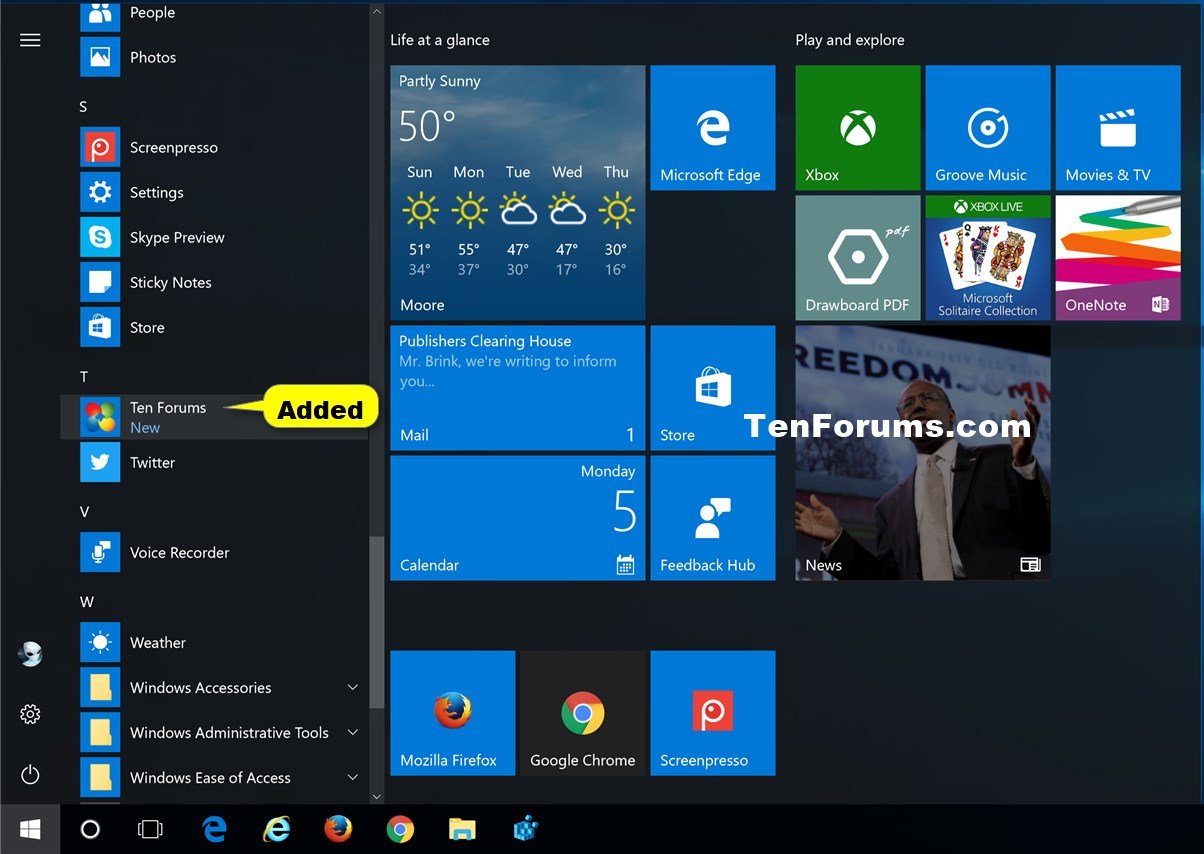The image size is (1204, 854).
Task: Open the Store tile
Action: pyautogui.click(x=713, y=388)
